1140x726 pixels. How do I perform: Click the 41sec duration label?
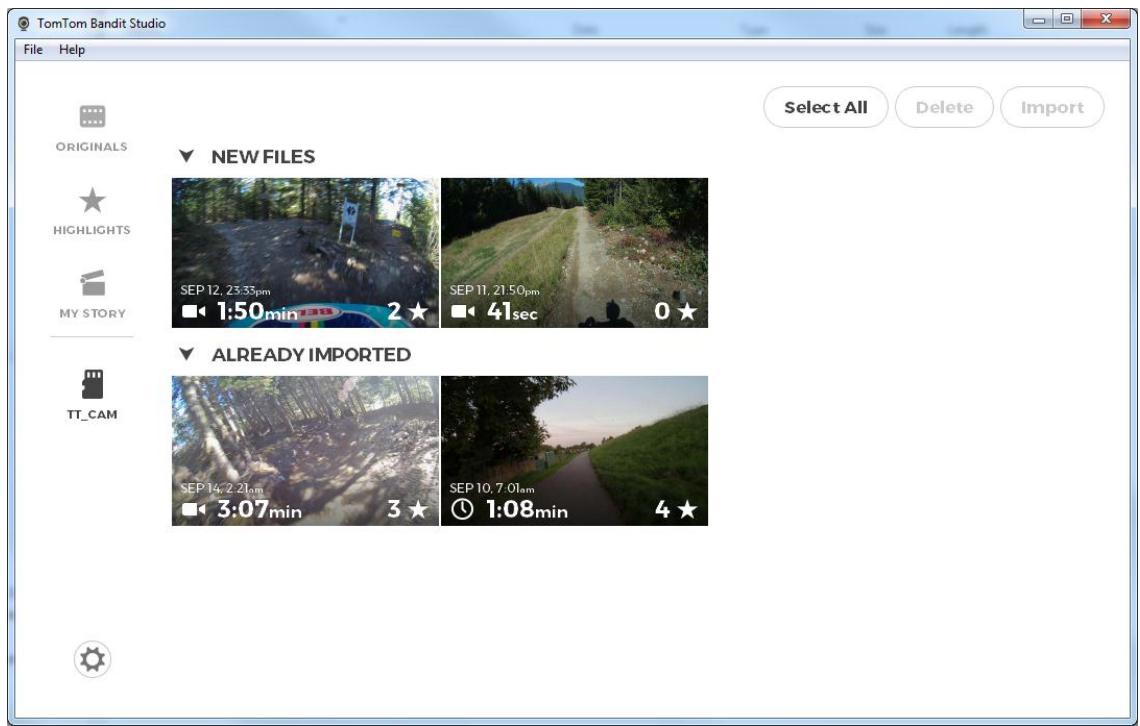[512, 312]
